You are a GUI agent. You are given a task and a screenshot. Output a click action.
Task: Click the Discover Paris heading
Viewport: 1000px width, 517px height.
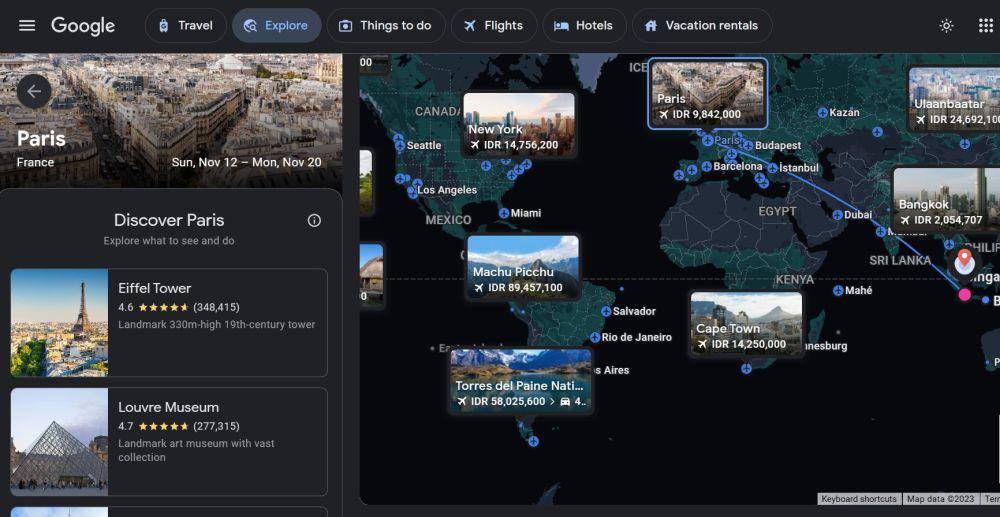pos(169,221)
